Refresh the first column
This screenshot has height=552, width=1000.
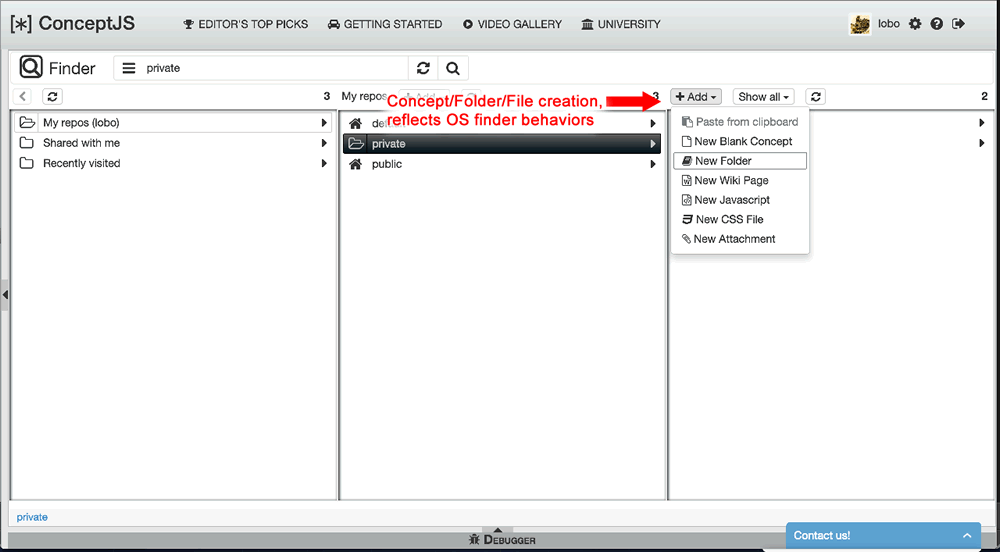tap(52, 97)
